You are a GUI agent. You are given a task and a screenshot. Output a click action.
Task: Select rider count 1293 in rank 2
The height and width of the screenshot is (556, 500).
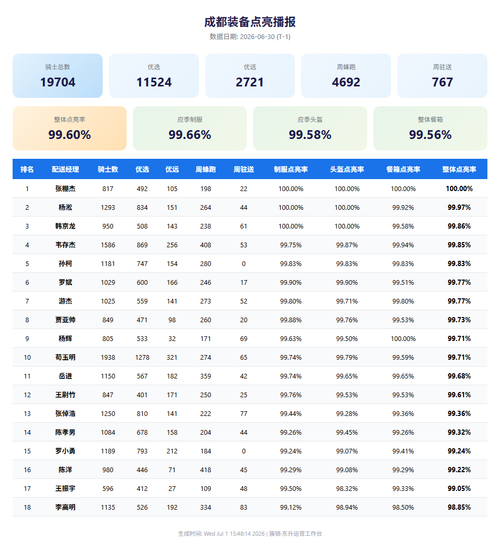click(x=108, y=208)
